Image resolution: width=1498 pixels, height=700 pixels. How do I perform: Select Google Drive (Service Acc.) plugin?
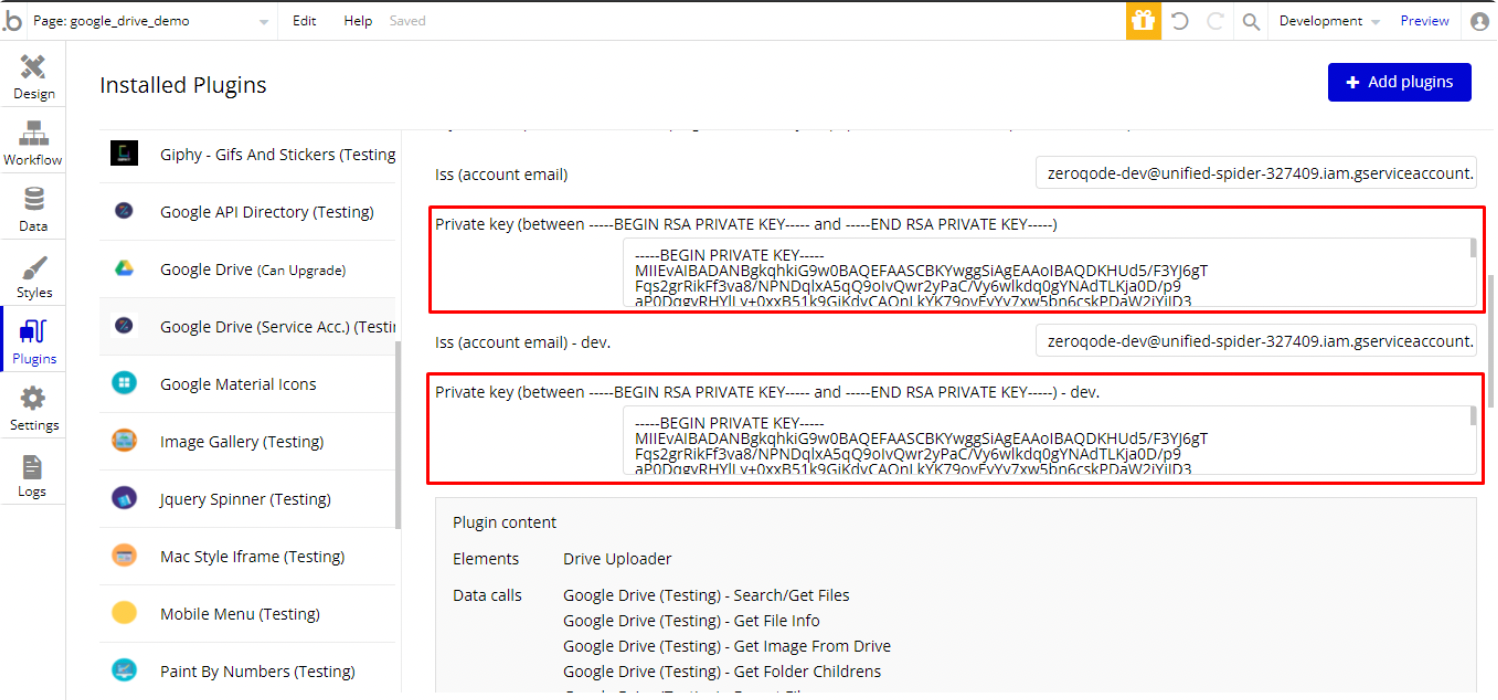click(248, 326)
